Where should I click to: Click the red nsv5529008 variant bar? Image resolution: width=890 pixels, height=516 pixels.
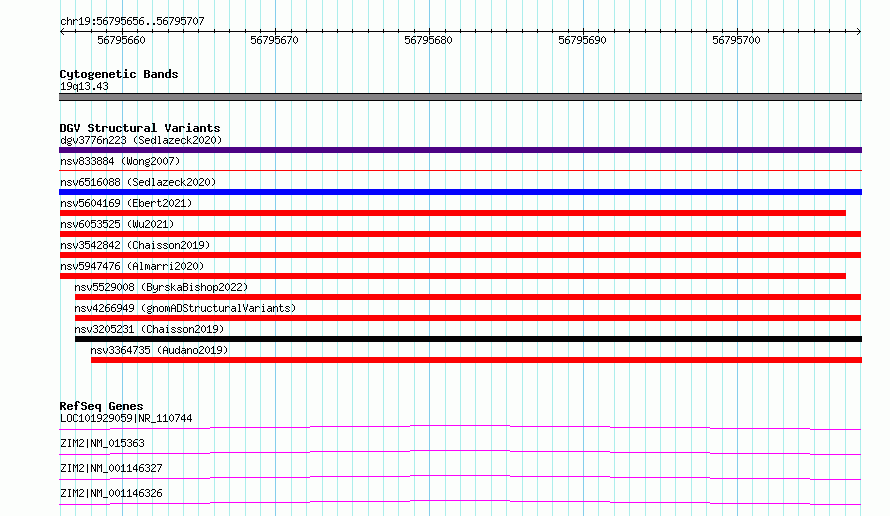point(468,297)
